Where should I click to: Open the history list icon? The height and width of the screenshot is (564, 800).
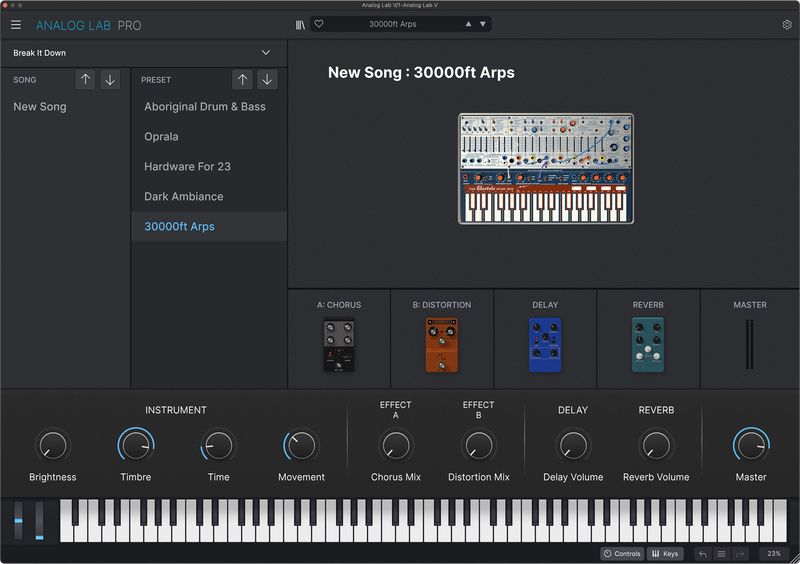click(x=721, y=554)
